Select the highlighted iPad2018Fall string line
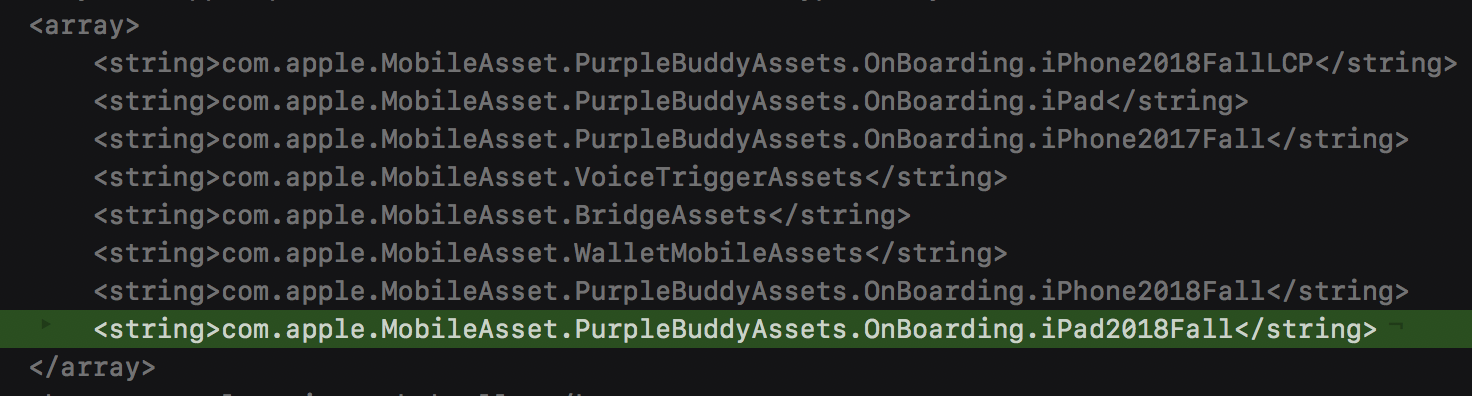1472x396 pixels. [x=736, y=329]
